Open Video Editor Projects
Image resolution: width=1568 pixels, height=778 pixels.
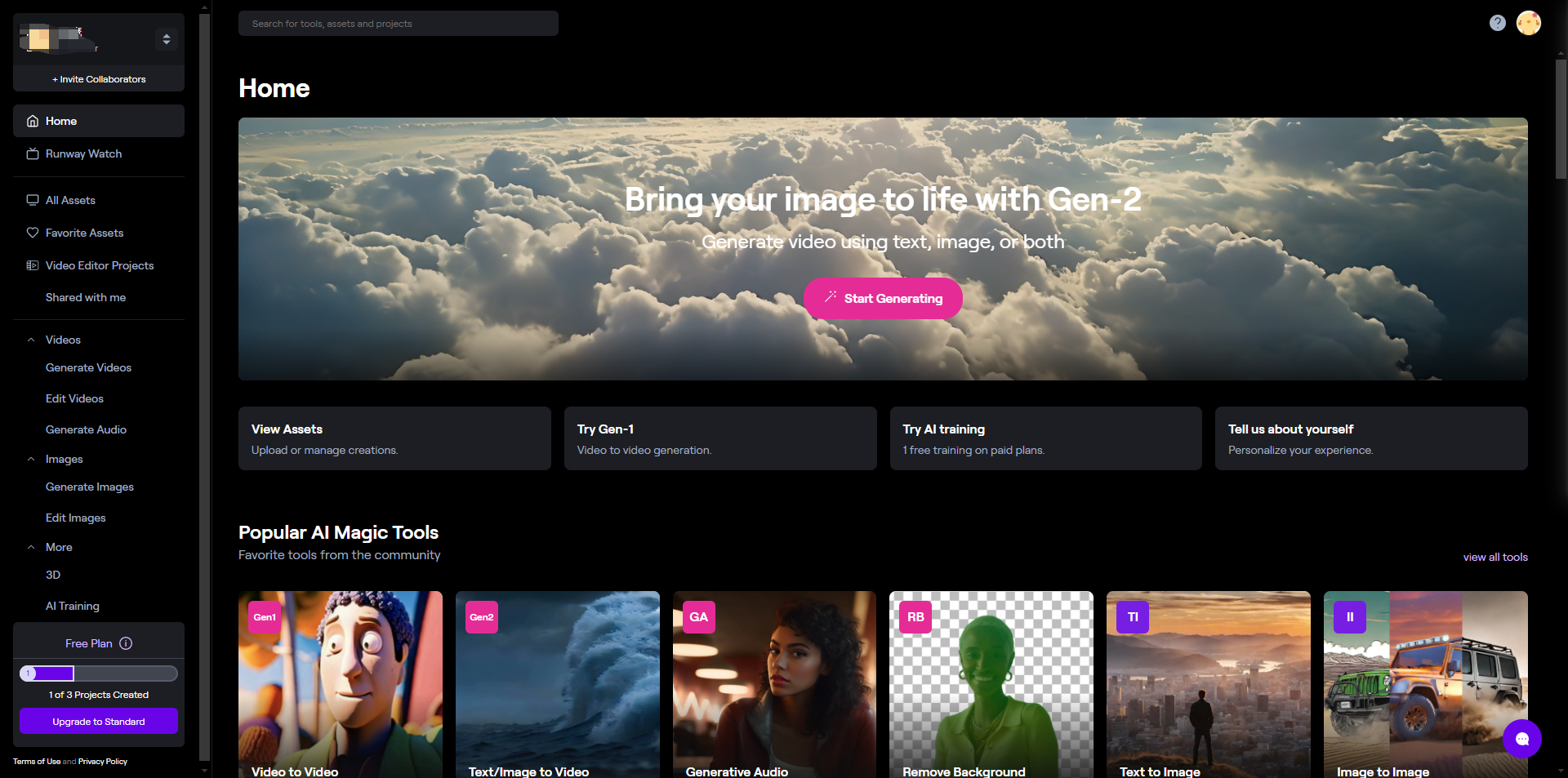point(99,265)
